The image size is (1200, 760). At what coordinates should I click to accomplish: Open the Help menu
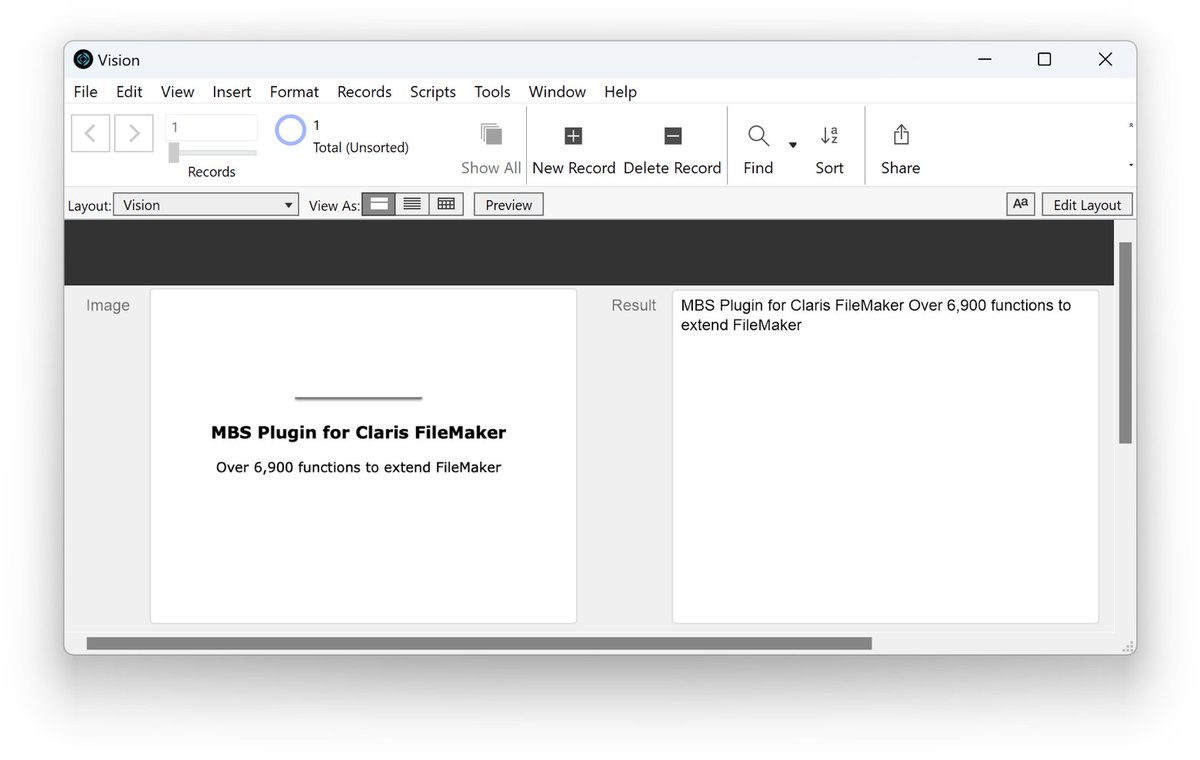click(x=620, y=92)
